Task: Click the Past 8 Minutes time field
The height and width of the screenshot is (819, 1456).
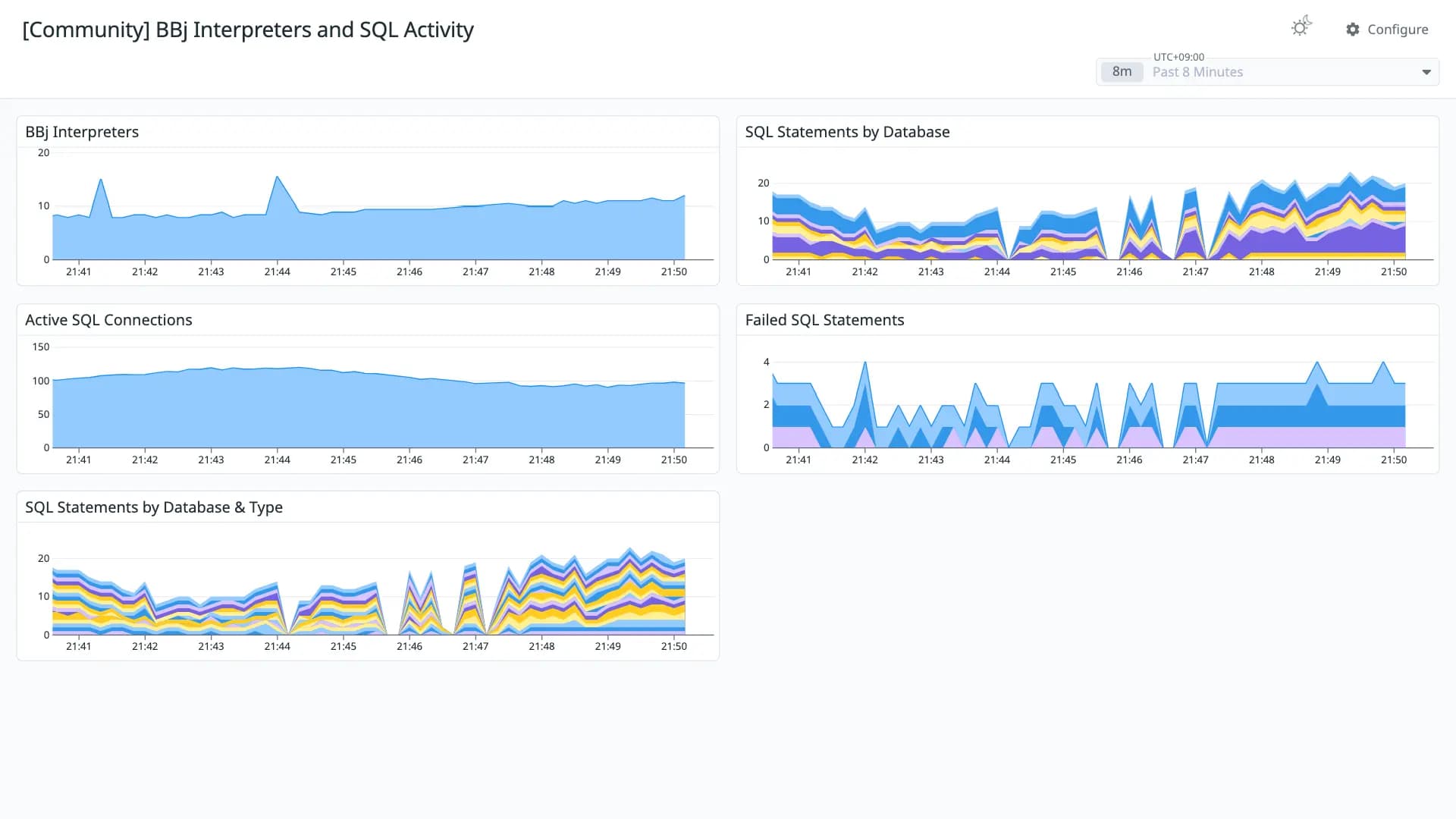Action: 1268,72
